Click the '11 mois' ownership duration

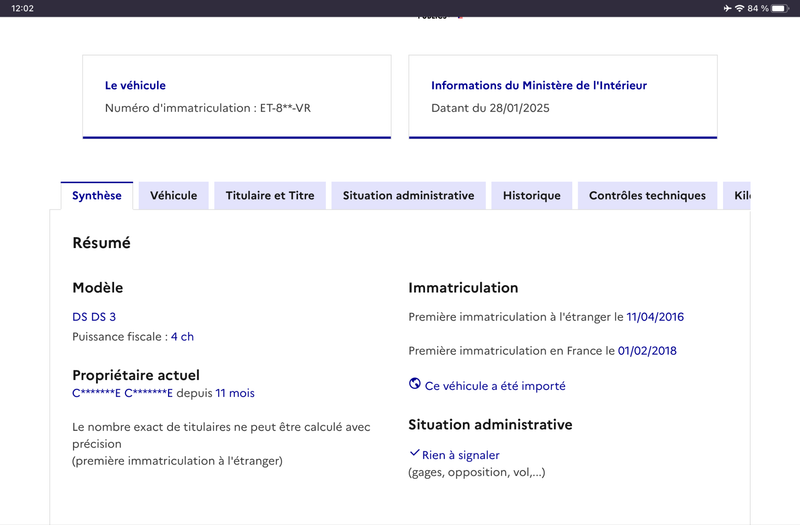[x=235, y=393]
